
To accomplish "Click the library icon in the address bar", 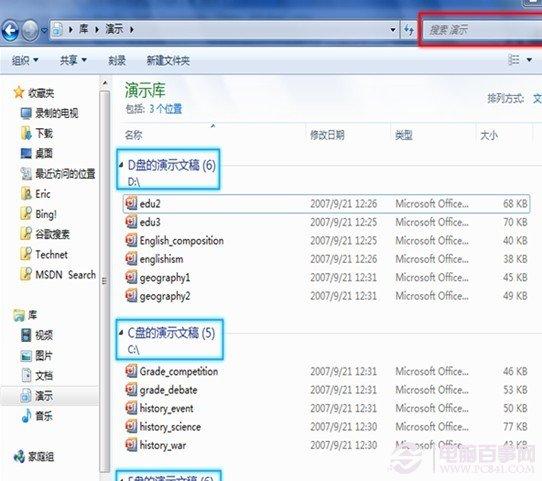I will tap(57, 30).
